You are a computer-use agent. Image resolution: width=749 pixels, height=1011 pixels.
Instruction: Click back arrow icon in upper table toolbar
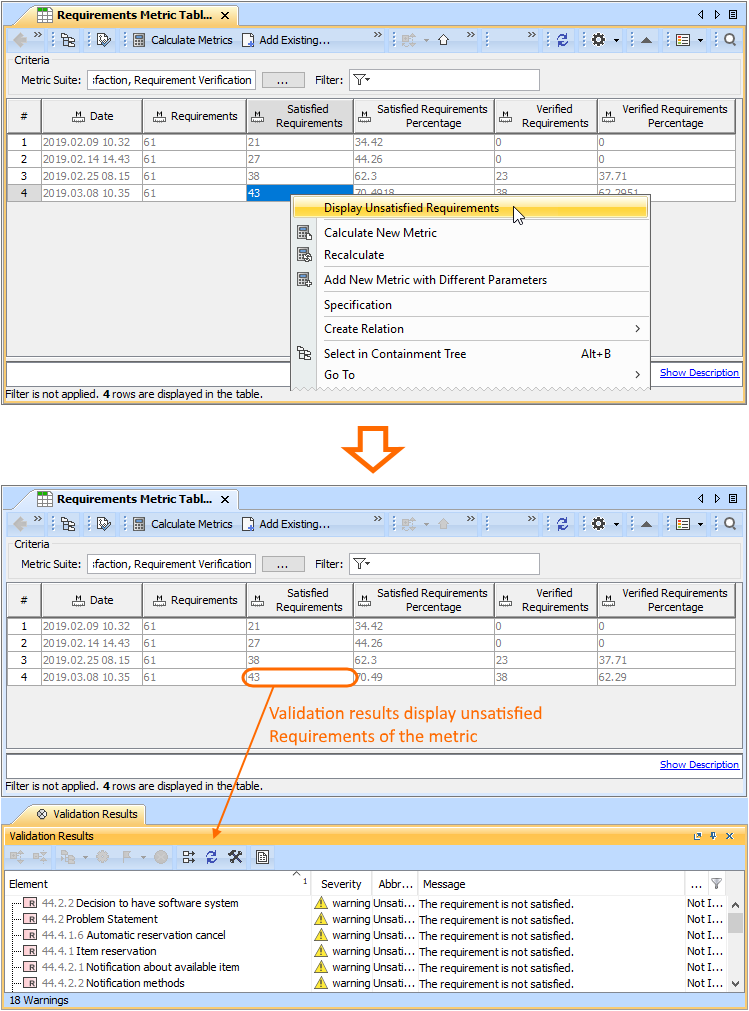click(21, 40)
